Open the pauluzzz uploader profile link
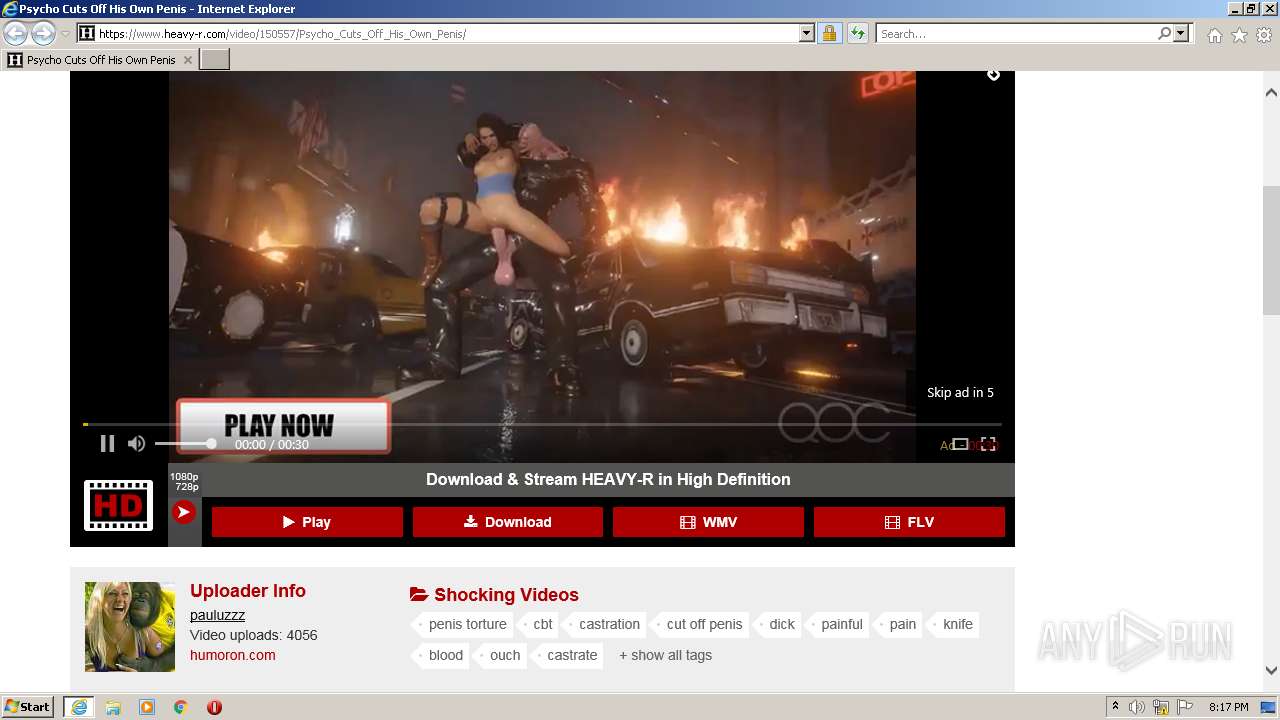Image resolution: width=1280 pixels, height=720 pixels. (x=217, y=615)
